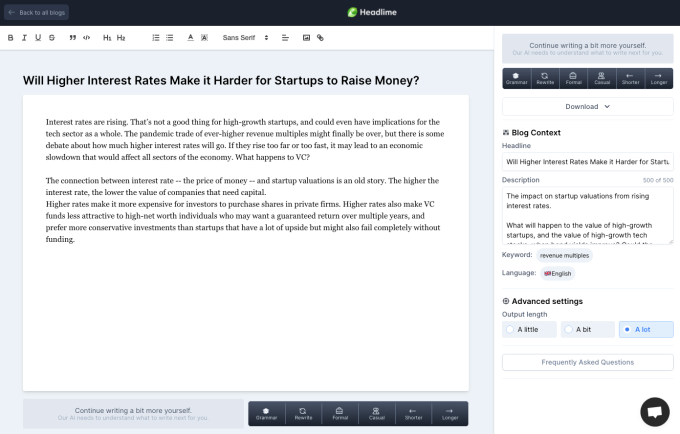This screenshot has height=434, width=680.
Task: Apply strikethrough formatting
Action: click(52, 38)
